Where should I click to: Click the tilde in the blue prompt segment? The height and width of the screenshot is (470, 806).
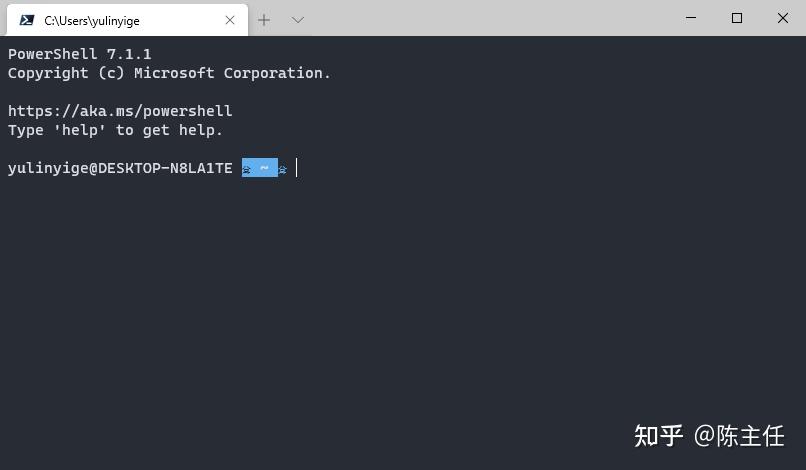click(264, 168)
